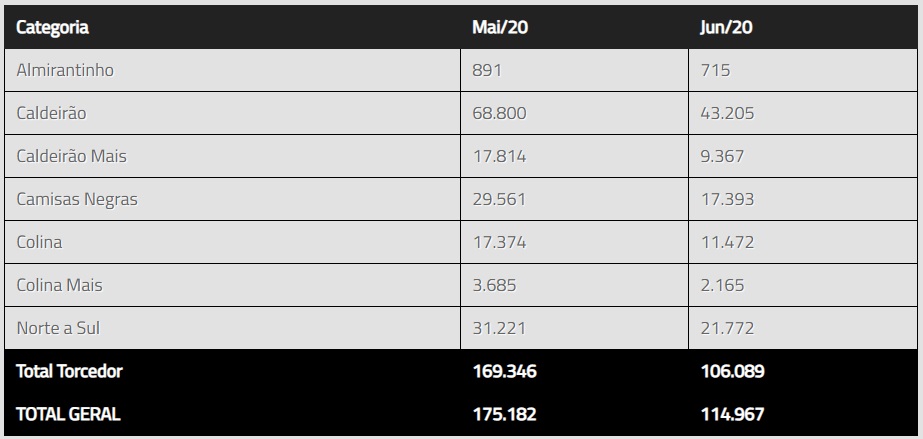The image size is (923, 439).
Task: Select the Jun/20 column header
Action: [726, 27]
